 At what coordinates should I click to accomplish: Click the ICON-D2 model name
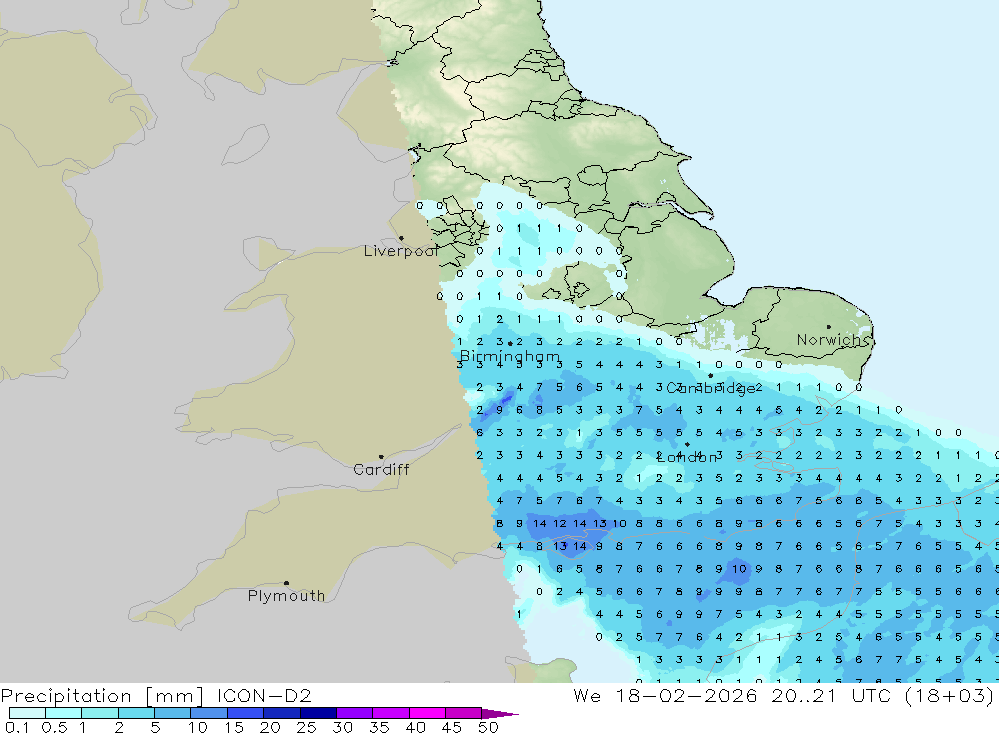pyautogui.click(x=264, y=695)
